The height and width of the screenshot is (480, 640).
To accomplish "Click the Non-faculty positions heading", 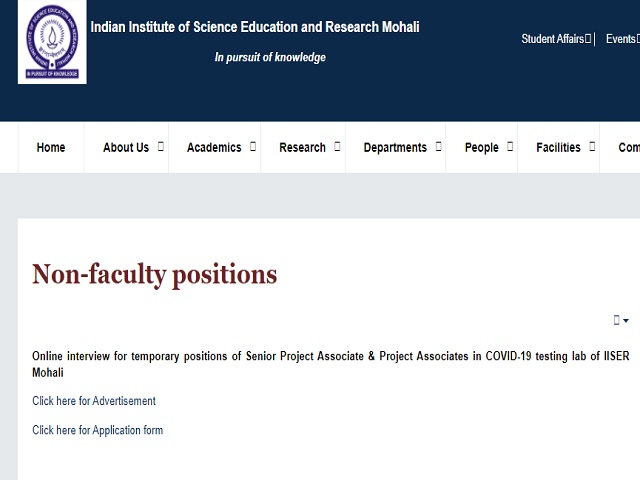I will [154, 274].
